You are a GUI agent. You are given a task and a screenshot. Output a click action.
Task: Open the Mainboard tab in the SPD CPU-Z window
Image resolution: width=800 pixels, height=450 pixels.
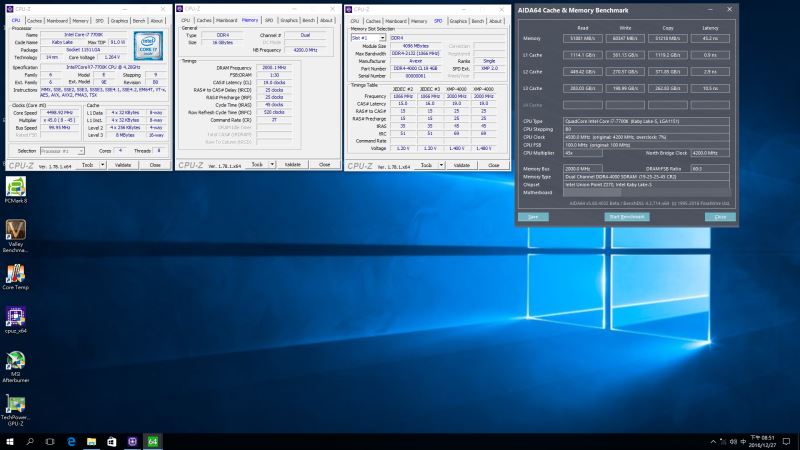tap(395, 21)
